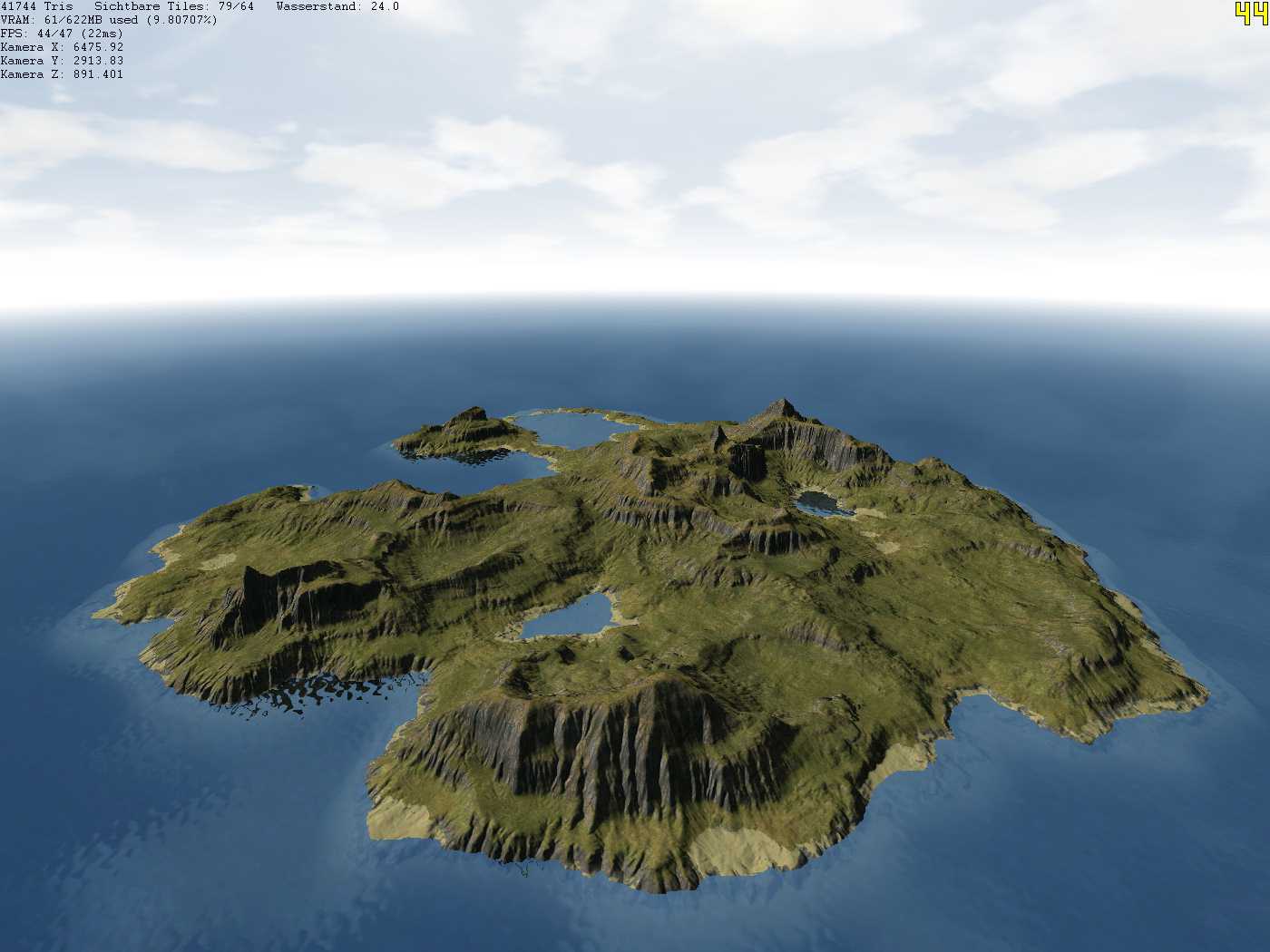Click the 'Kamera Y: 2913.83' coordinate

[62, 61]
